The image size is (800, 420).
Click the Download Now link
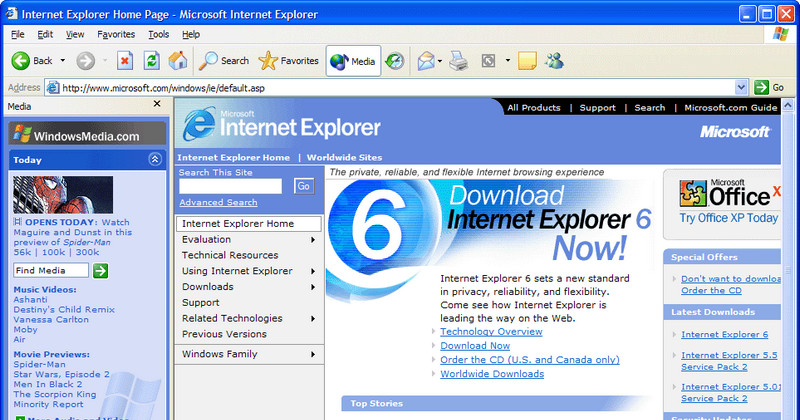(x=475, y=345)
